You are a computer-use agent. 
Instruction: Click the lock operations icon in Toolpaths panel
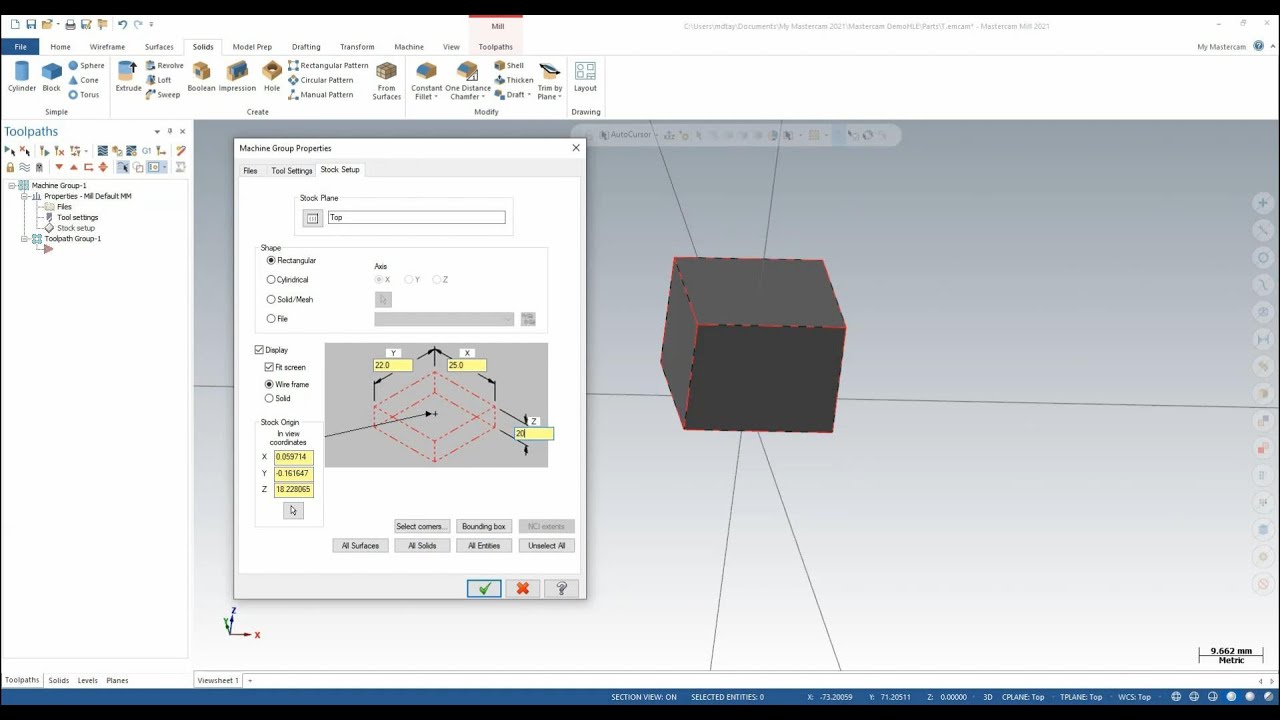10,167
